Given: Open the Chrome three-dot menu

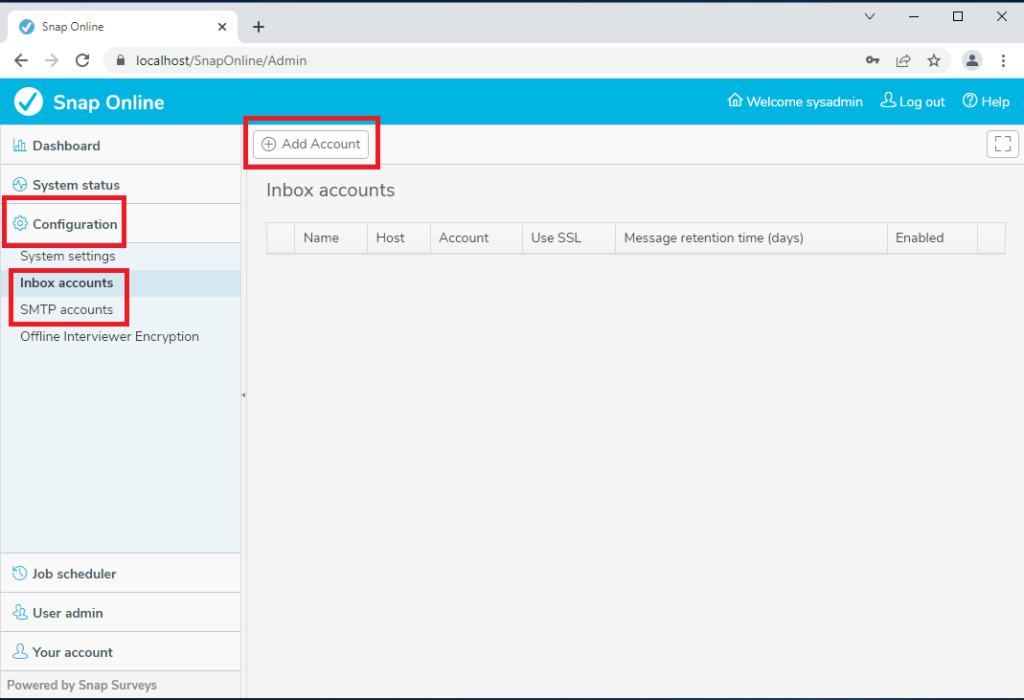Looking at the screenshot, I should click(1004, 60).
